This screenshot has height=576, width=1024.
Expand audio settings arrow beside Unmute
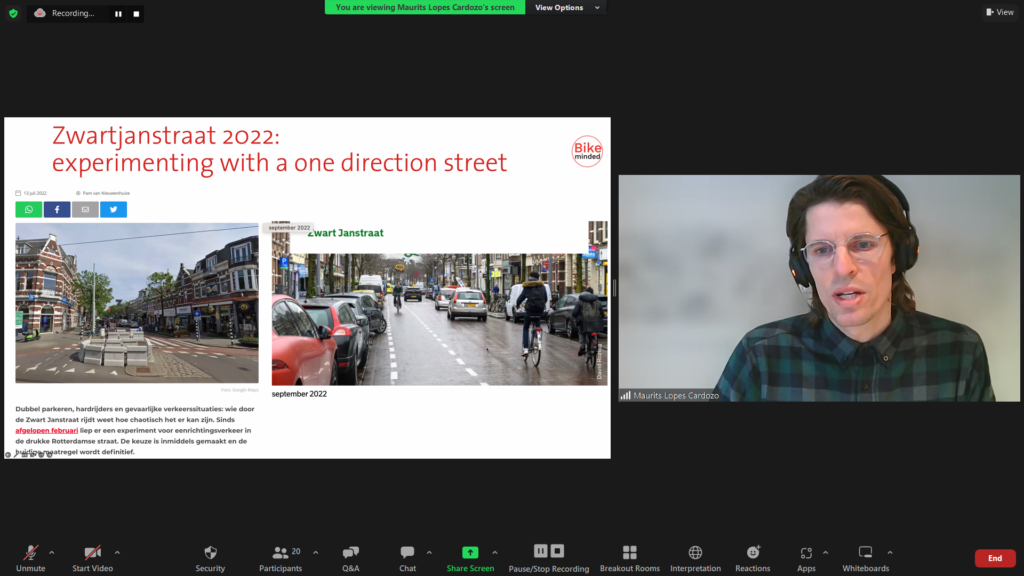52,552
